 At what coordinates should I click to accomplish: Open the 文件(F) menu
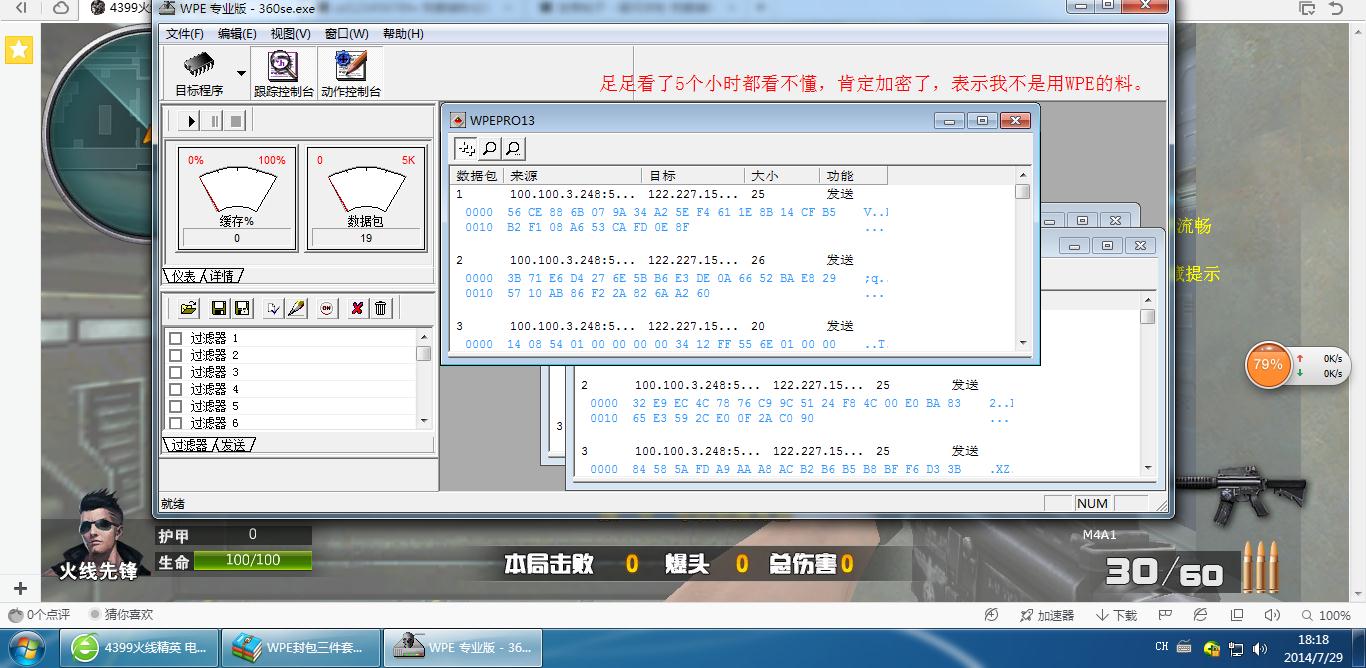(x=185, y=33)
